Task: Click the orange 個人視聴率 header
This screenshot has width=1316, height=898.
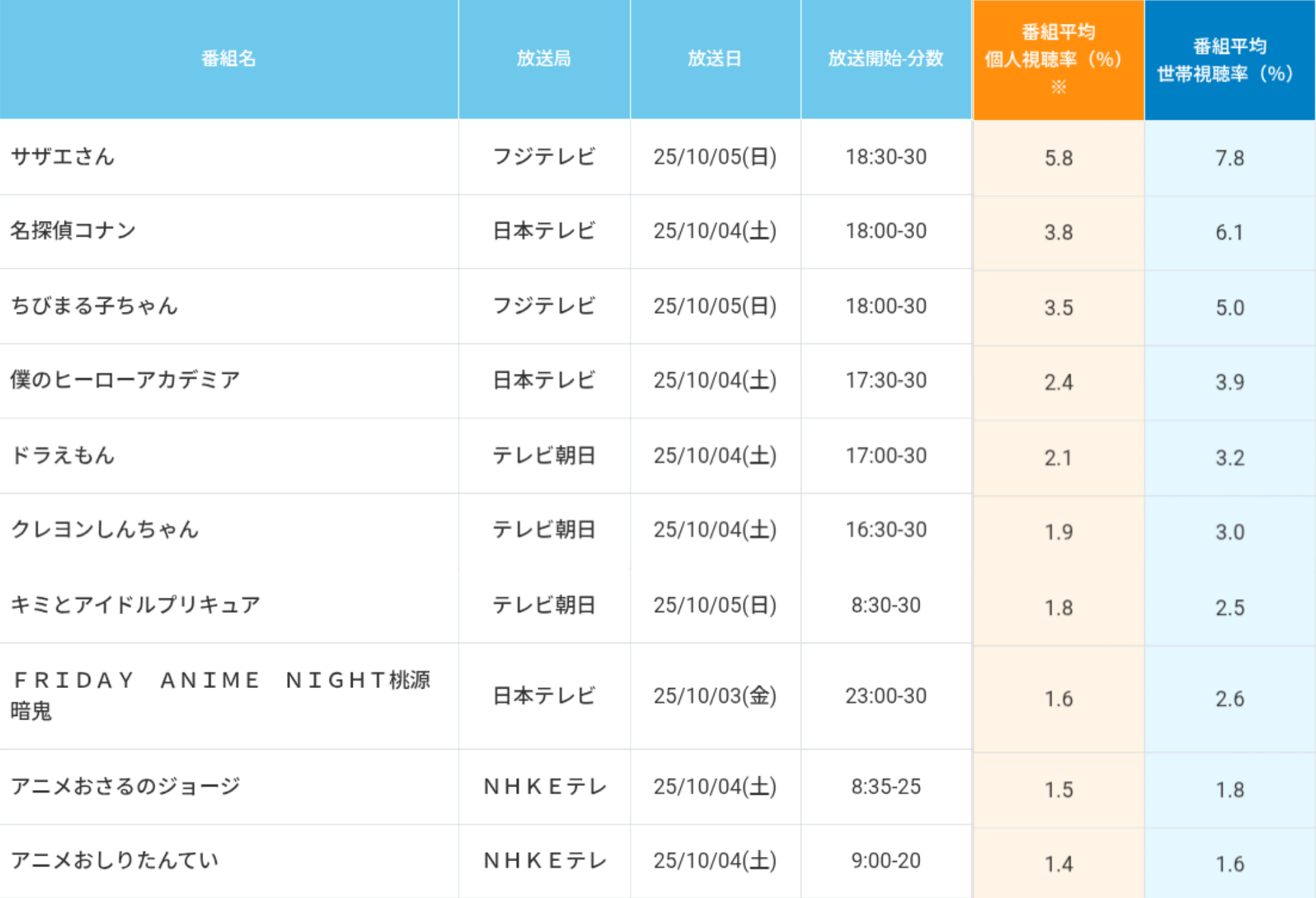Action: point(1058,60)
